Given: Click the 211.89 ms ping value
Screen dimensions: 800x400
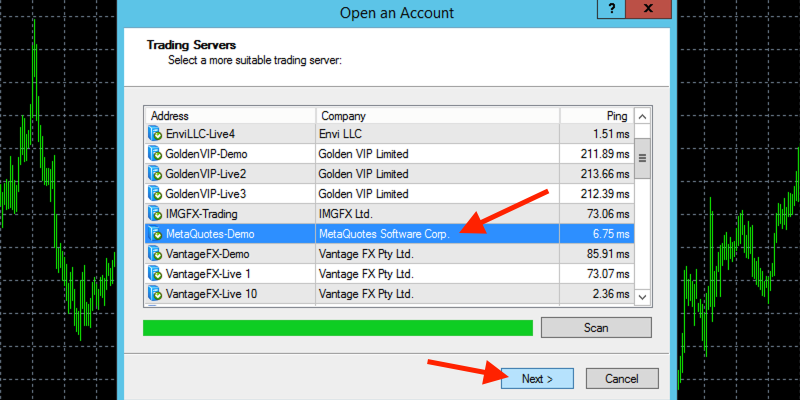Looking at the screenshot, I should [x=605, y=154].
